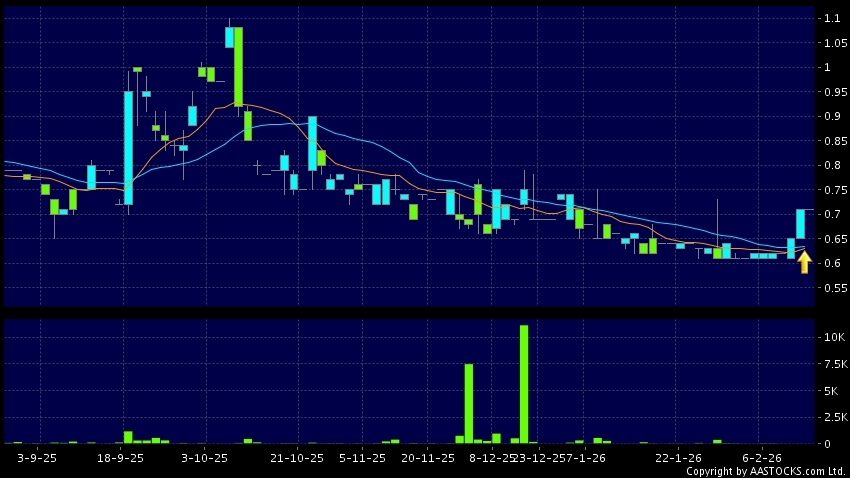Click the 10K volume axis label

click(832, 338)
